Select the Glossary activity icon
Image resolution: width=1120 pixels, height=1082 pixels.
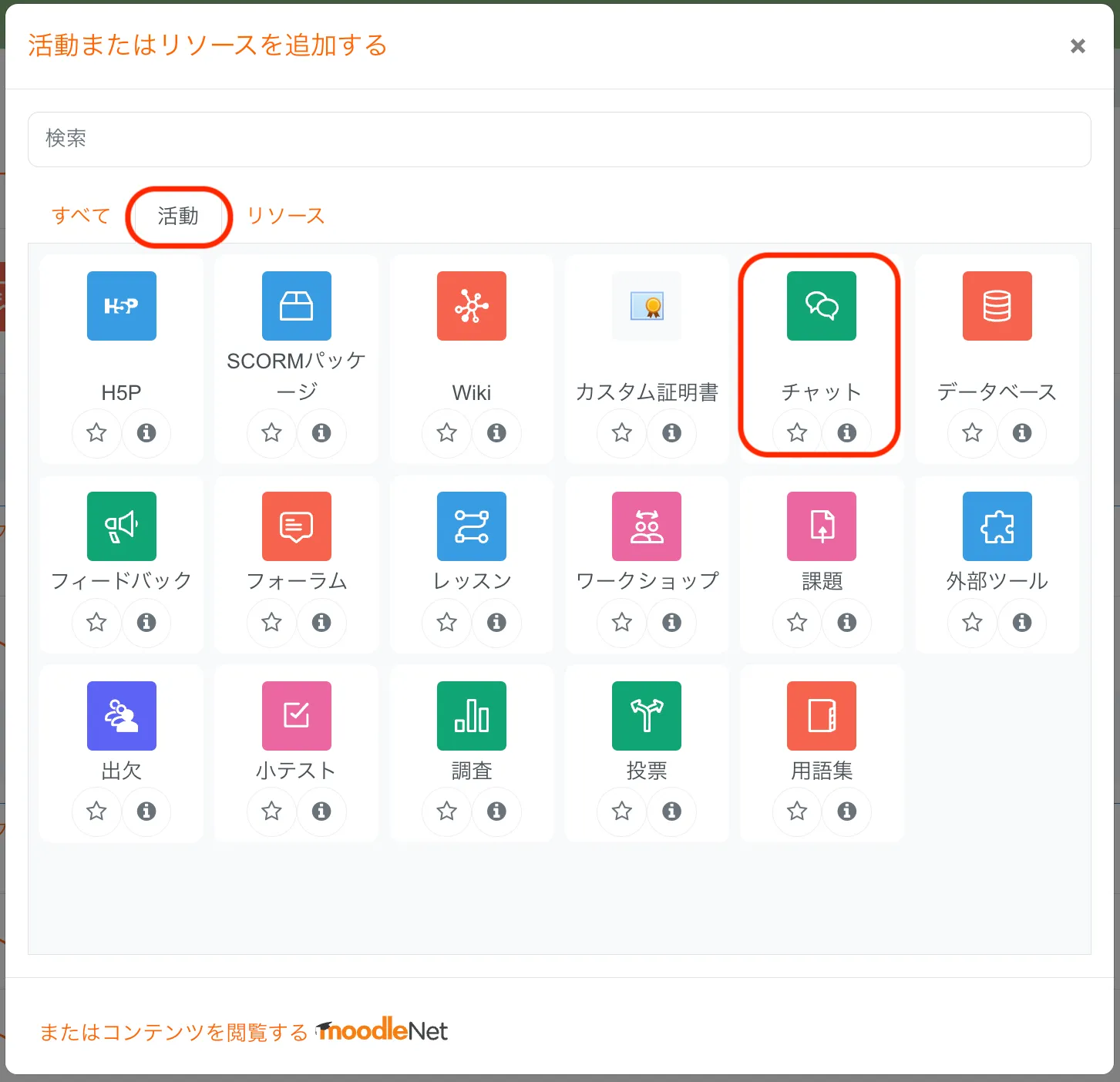coord(822,716)
